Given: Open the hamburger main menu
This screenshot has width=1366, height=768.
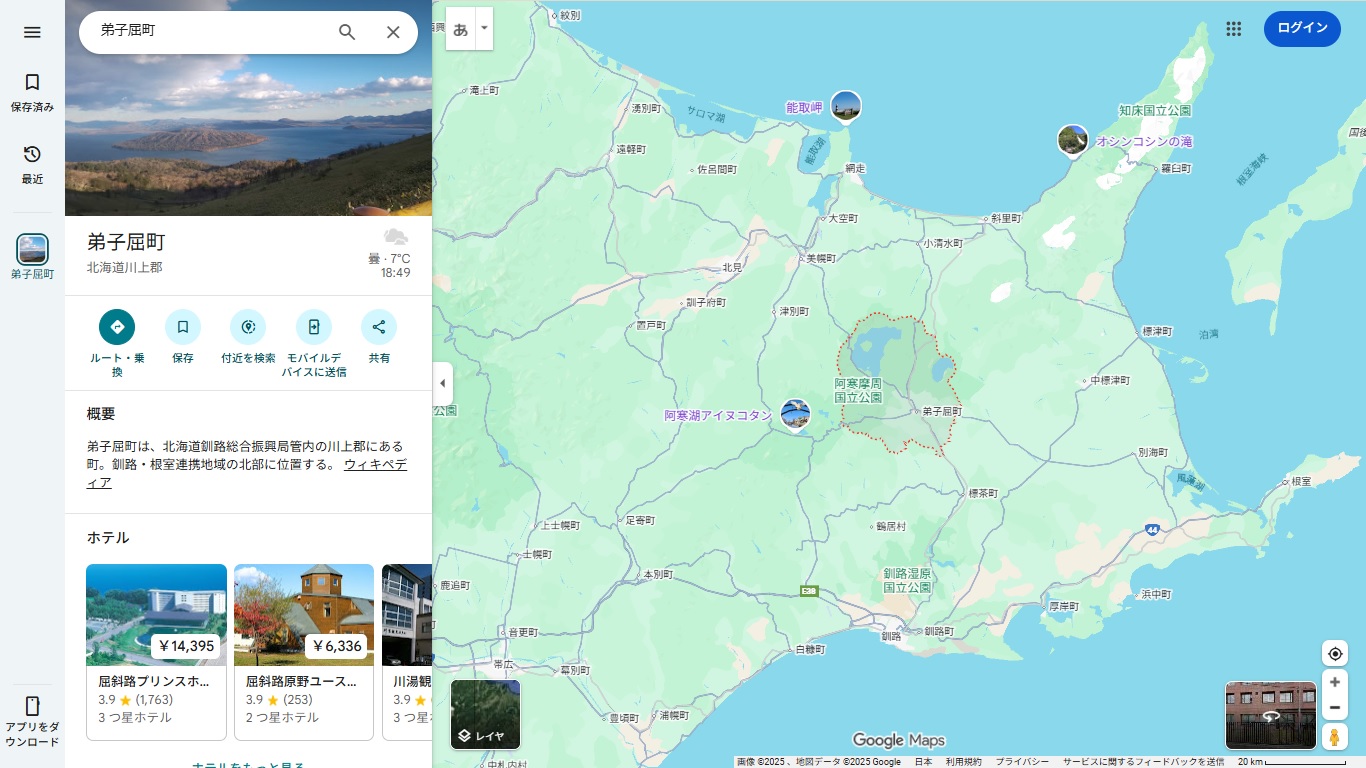Looking at the screenshot, I should click(x=32, y=32).
